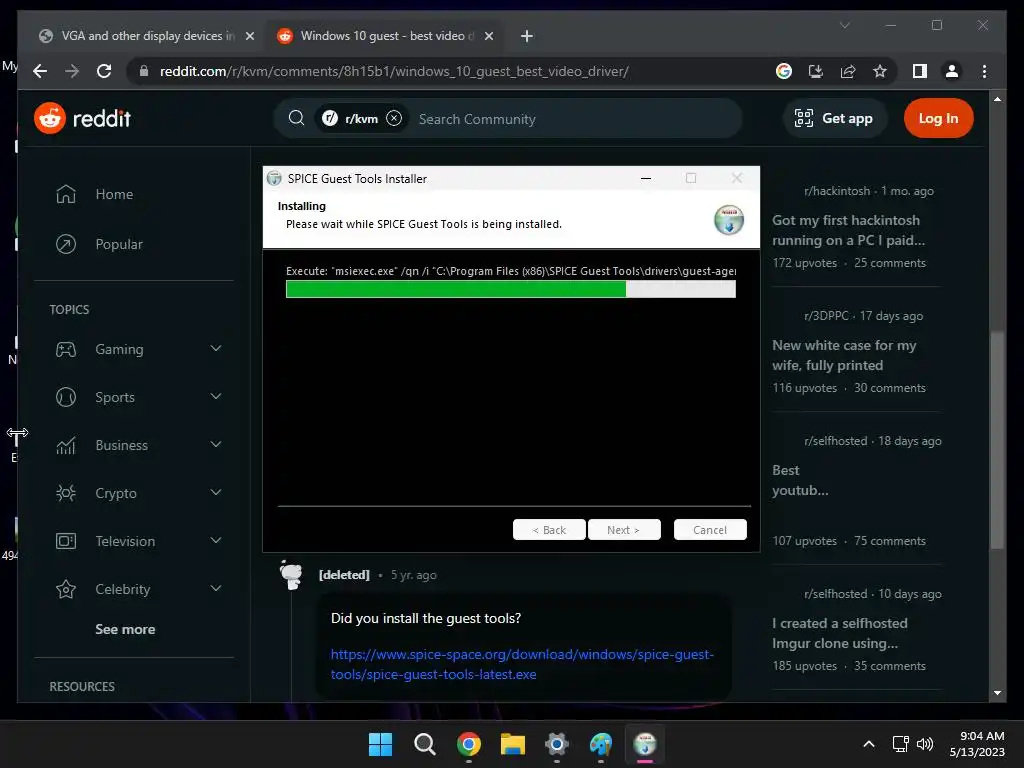
Task: Toggle the browser side panel
Action: point(920,71)
